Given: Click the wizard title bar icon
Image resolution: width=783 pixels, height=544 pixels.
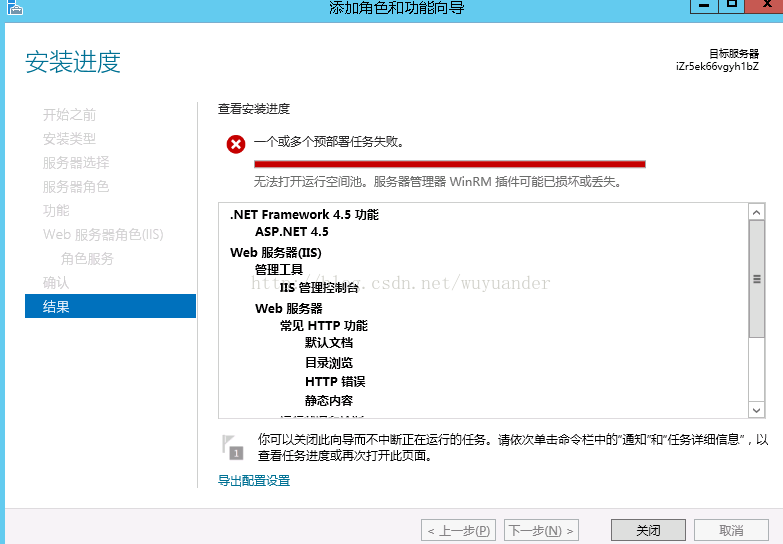Looking at the screenshot, I should [14, 7].
